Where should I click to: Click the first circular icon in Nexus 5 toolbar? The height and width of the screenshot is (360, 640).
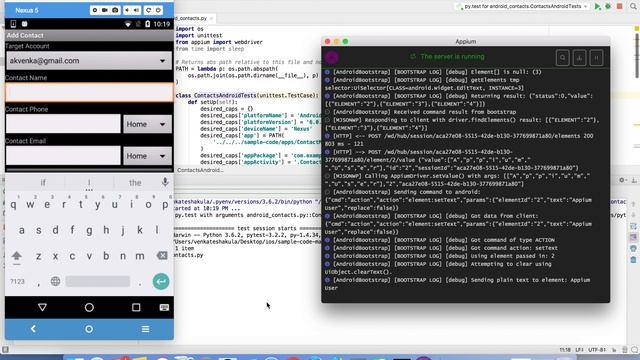tap(95, 10)
